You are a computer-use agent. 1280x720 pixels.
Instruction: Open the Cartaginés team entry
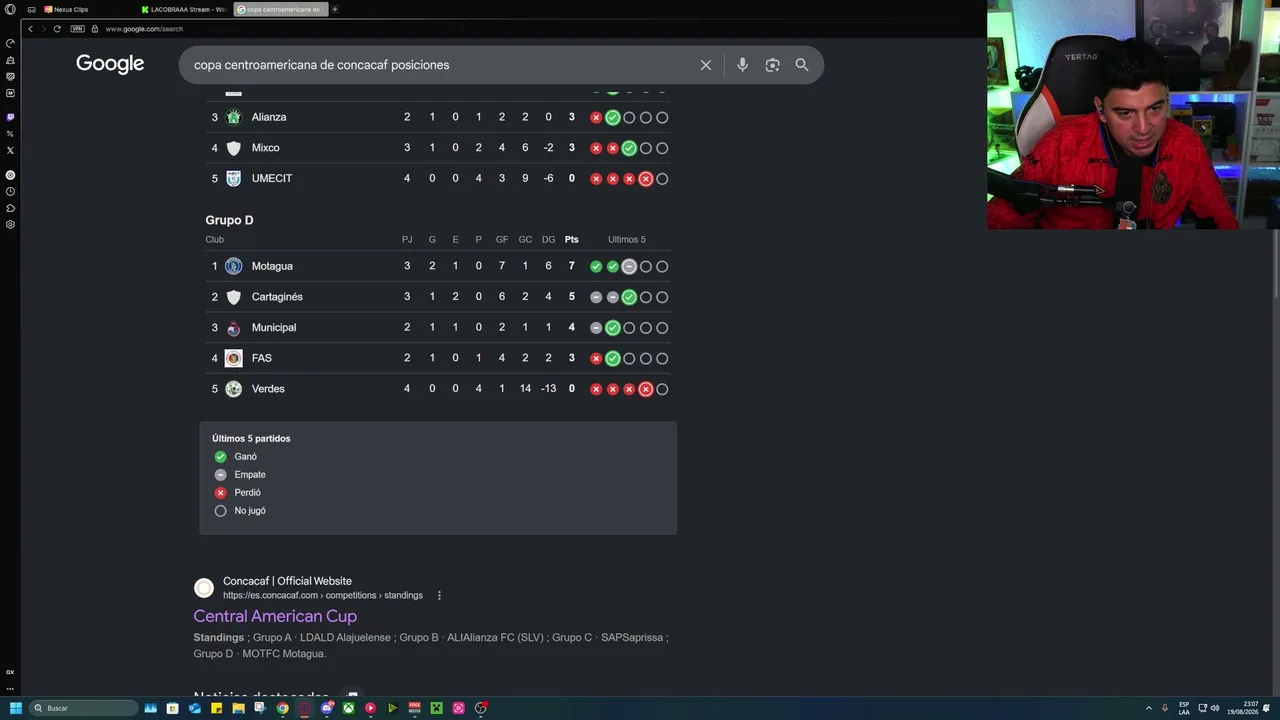277,297
